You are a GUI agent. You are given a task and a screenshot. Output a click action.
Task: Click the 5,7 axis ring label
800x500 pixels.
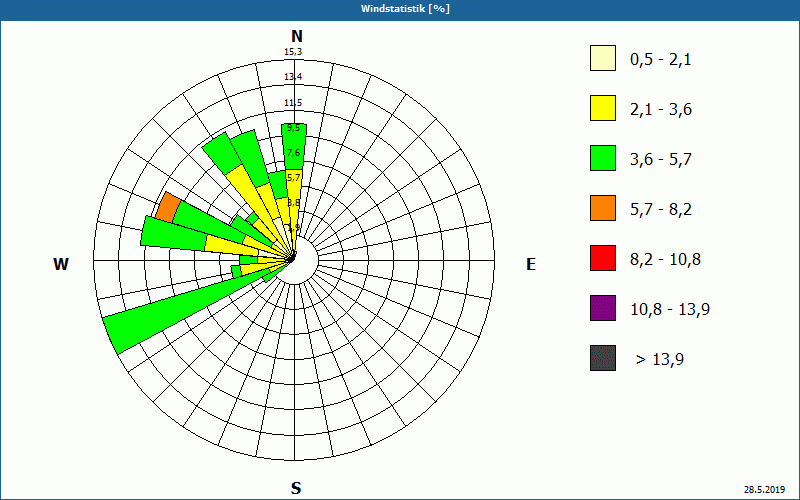pyautogui.click(x=293, y=178)
